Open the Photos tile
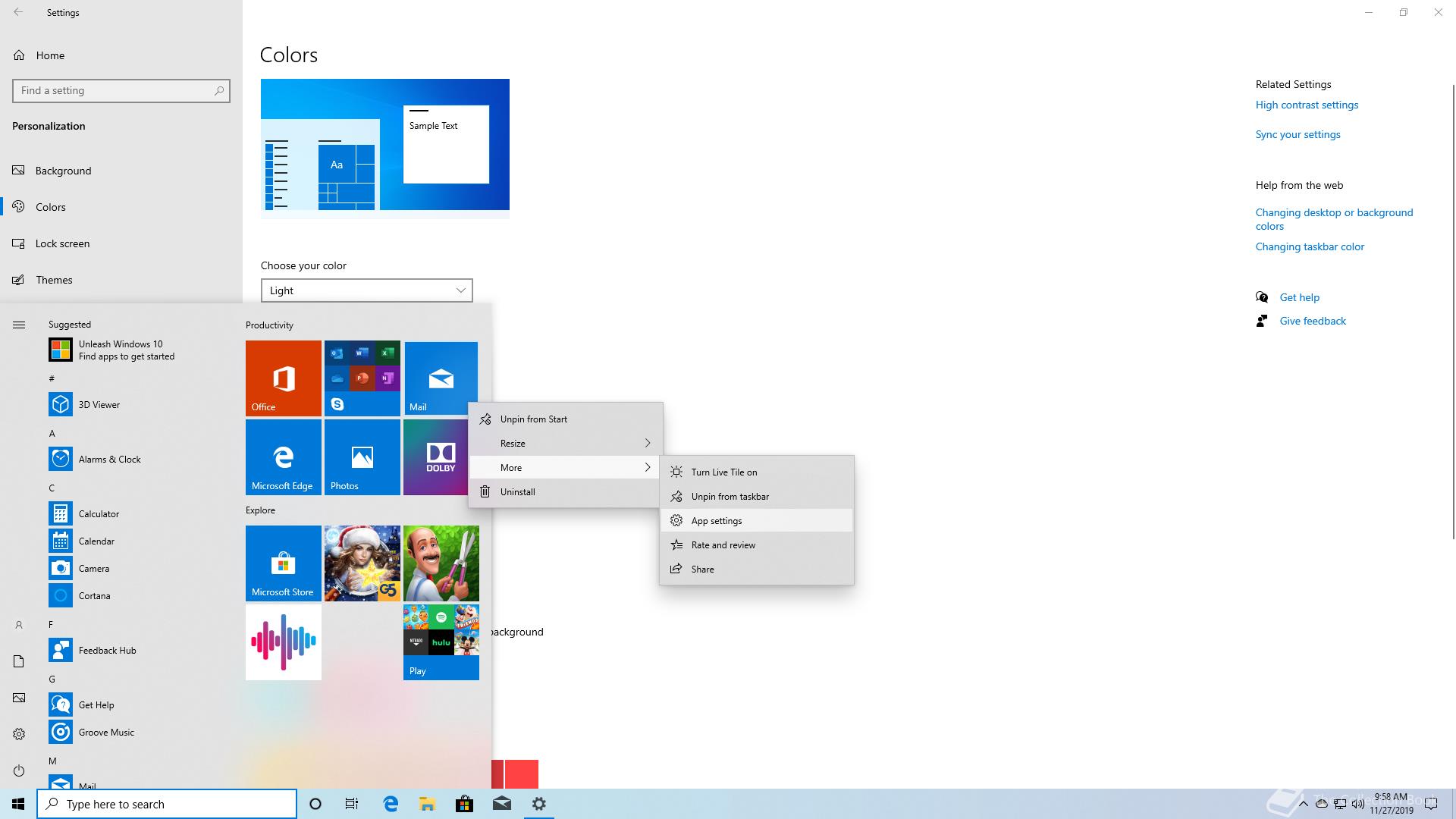This screenshot has width=1456, height=819. [362, 457]
